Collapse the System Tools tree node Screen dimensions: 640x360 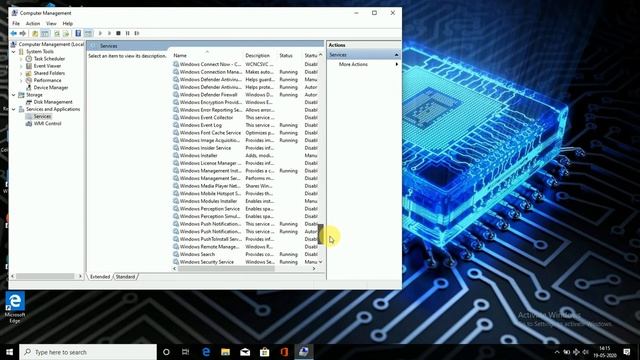click(x=13, y=51)
